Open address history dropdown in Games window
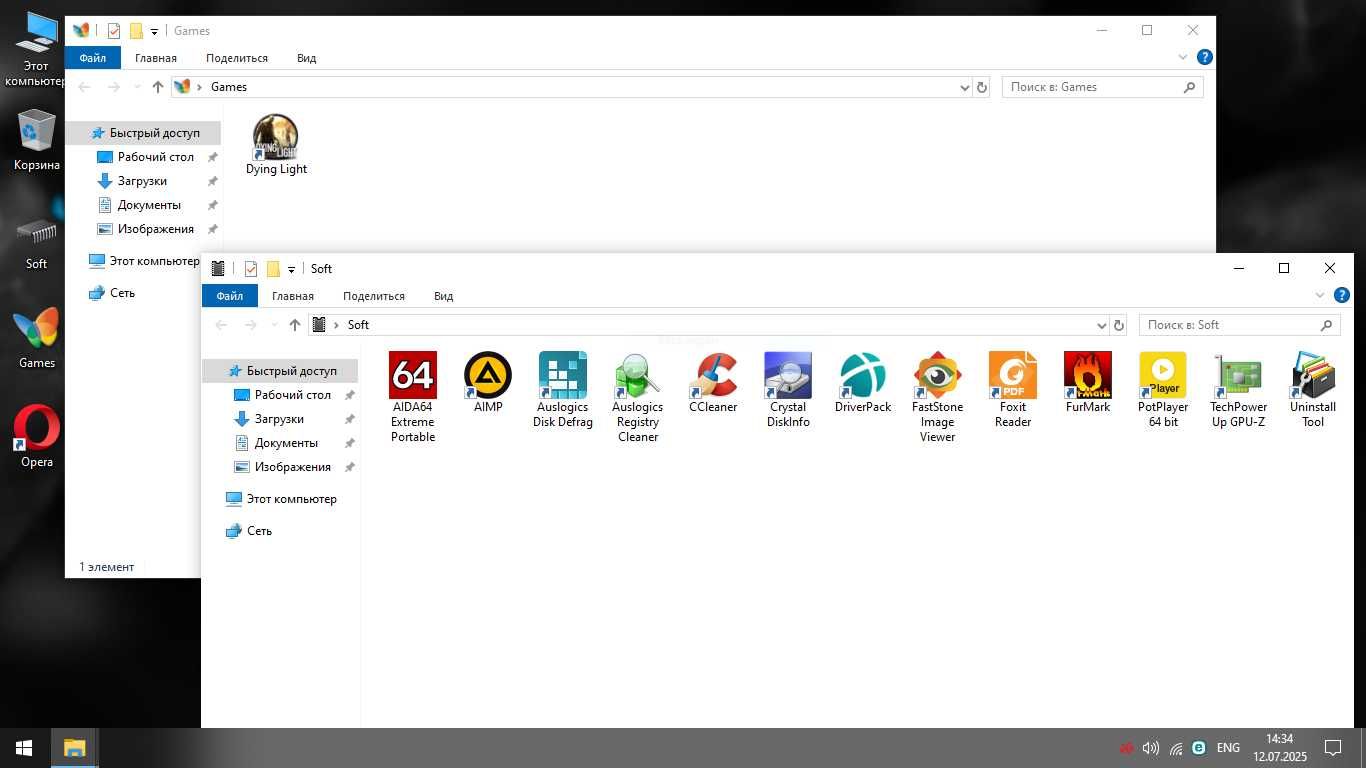Image resolution: width=1366 pixels, height=768 pixels. click(964, 87)
